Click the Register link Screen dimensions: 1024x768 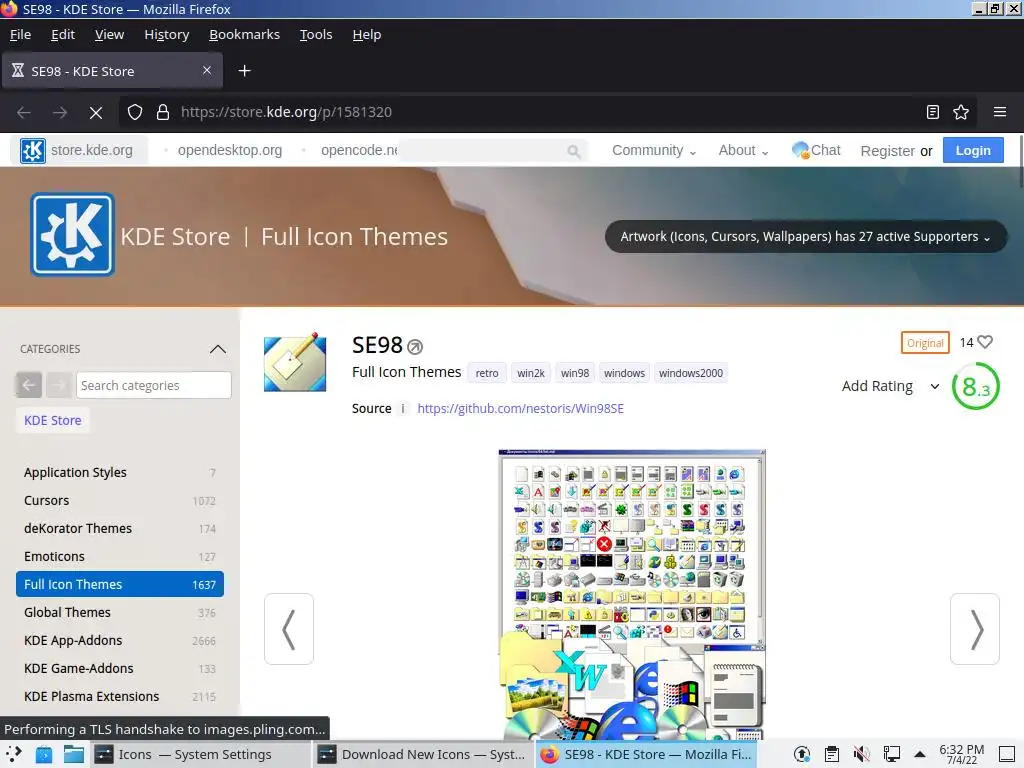888,151
